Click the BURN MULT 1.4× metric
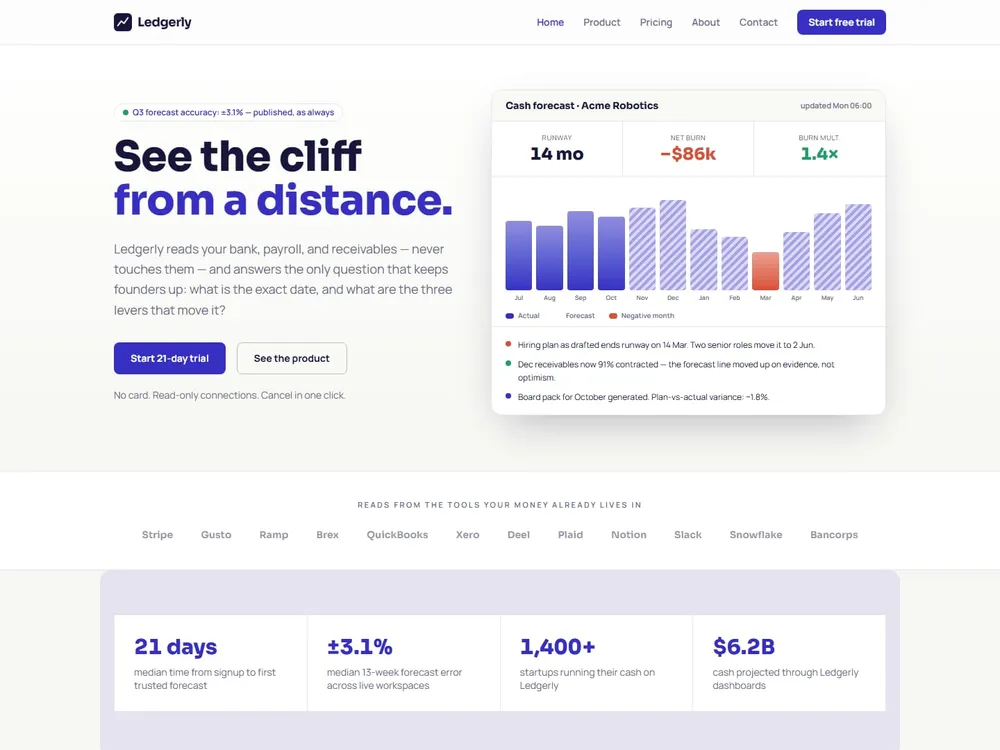 [819, 149]
